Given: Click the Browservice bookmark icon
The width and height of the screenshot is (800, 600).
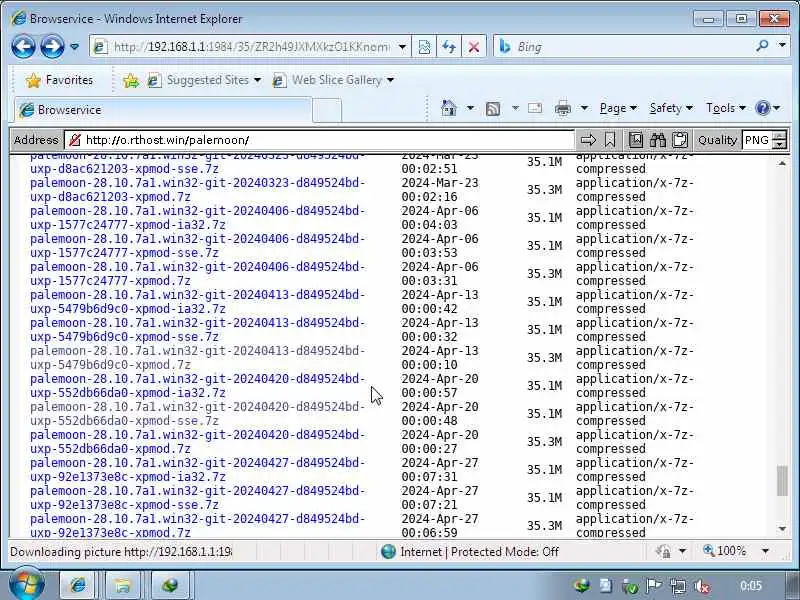Looking at the screenshot, I should click(610, 140).
